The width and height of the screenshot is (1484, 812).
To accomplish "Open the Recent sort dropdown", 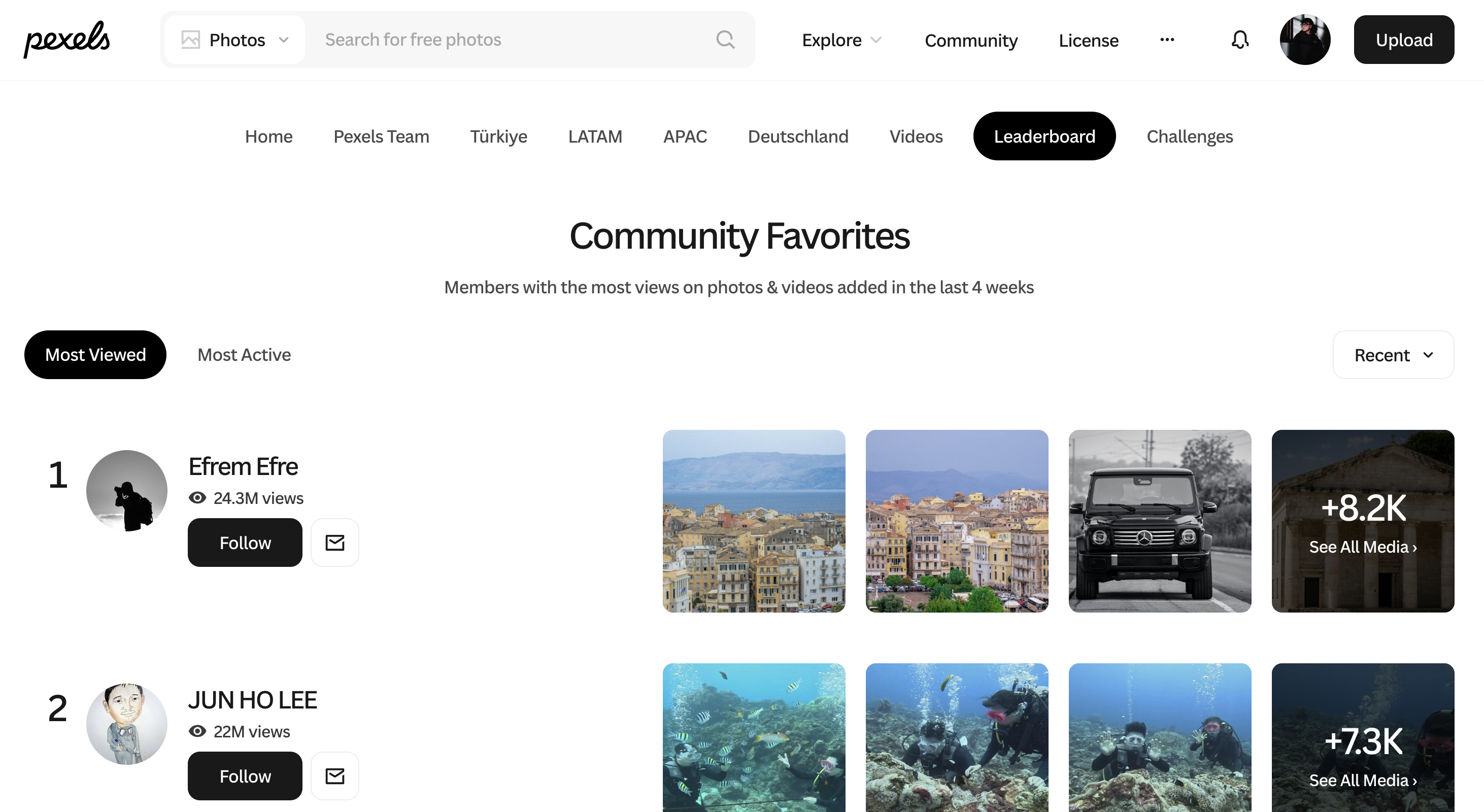I will tap(1393, 355).
